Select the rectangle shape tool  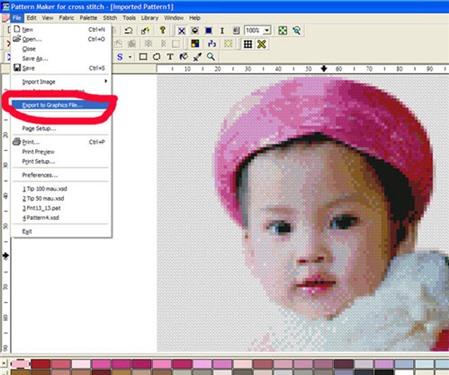click(x=143, y=57)
